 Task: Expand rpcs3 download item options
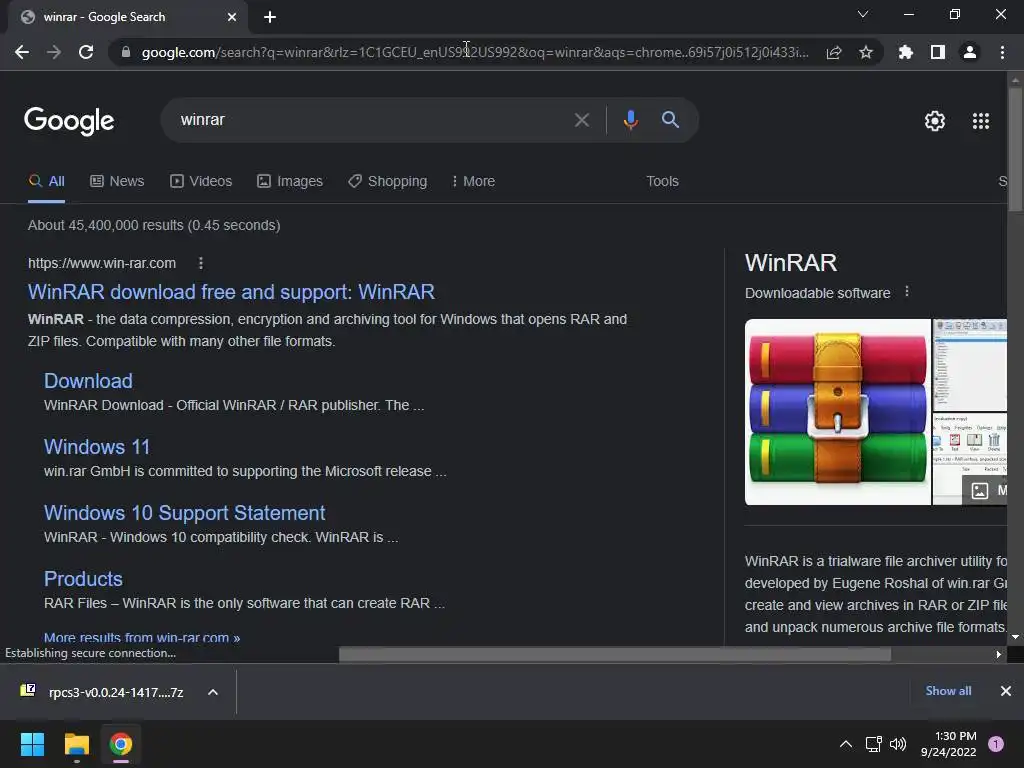tap(213, 692)
